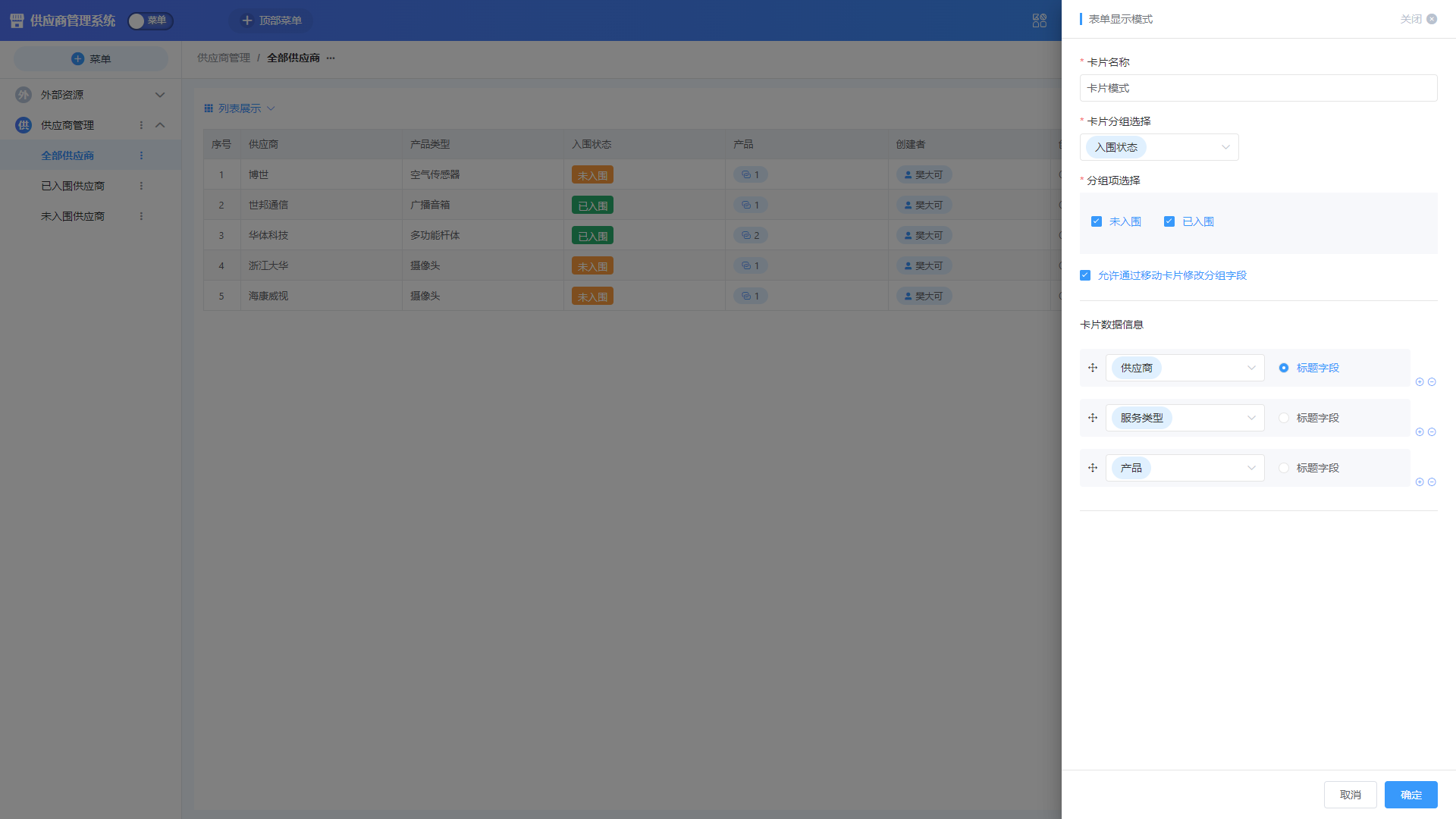The image size is (1456, 819).
Task: Click the 卡片名称 input field
Action: tap(1258, 88)
